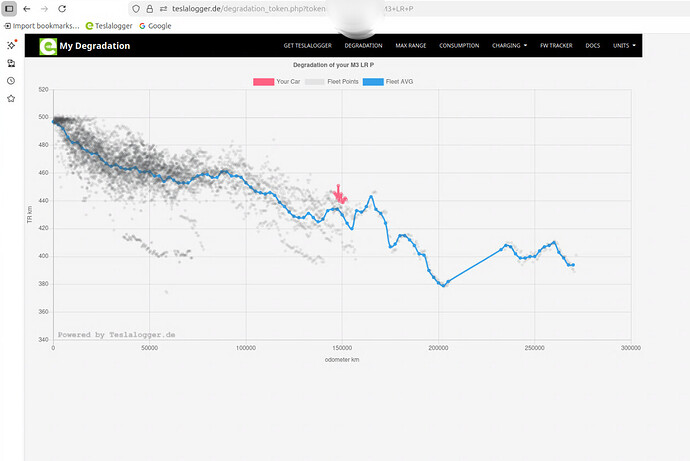Viewport: 690px width, 461px height.
Task: Open bookmarks star icon in the sidebar
Action: point(10,99)
